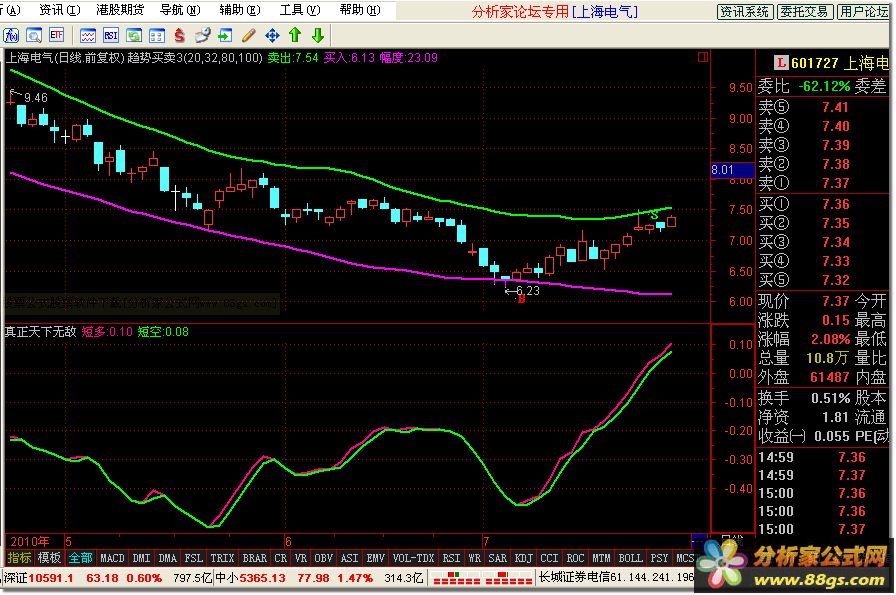The height and width of the screenshot is (595, 896).
Task: Select the BOLL indicator tab
Action: pos(630,558)
